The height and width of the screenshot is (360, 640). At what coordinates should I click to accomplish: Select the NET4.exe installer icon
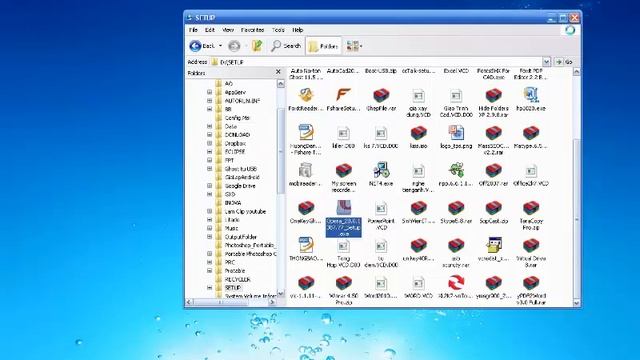pyautogui.click(x=381, y=171)
